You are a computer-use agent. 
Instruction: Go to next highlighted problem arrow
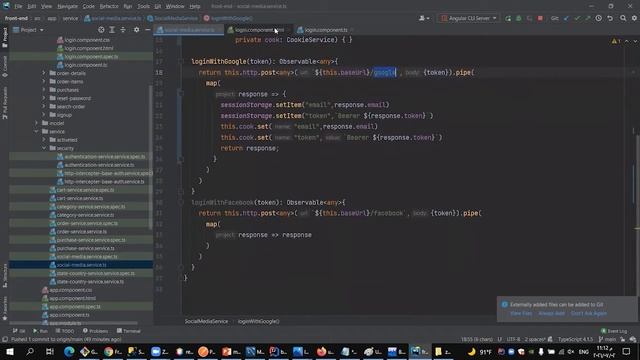(635, 41)
